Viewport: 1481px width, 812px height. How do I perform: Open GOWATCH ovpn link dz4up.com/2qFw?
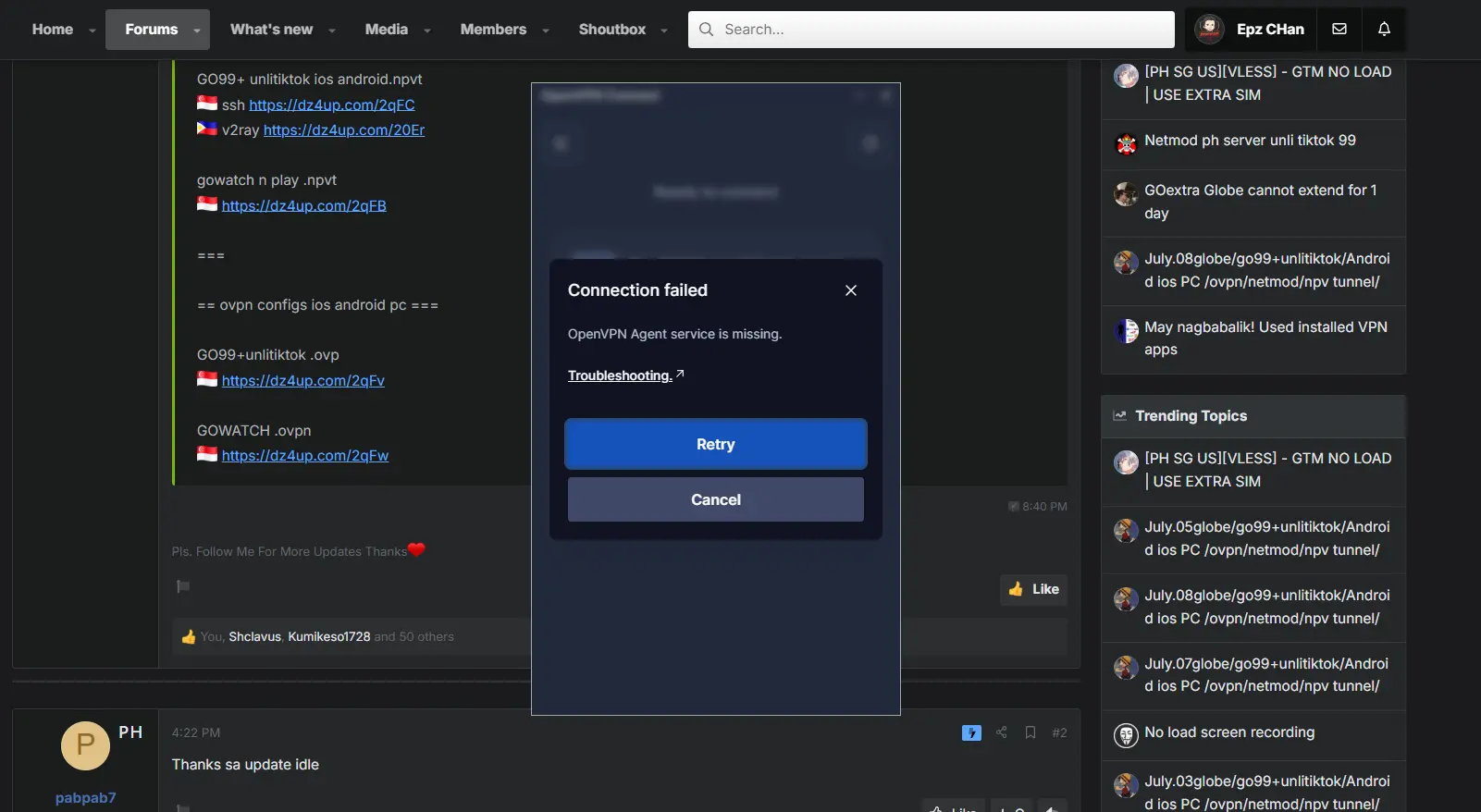pyautogui.click(x=305, y=455)
